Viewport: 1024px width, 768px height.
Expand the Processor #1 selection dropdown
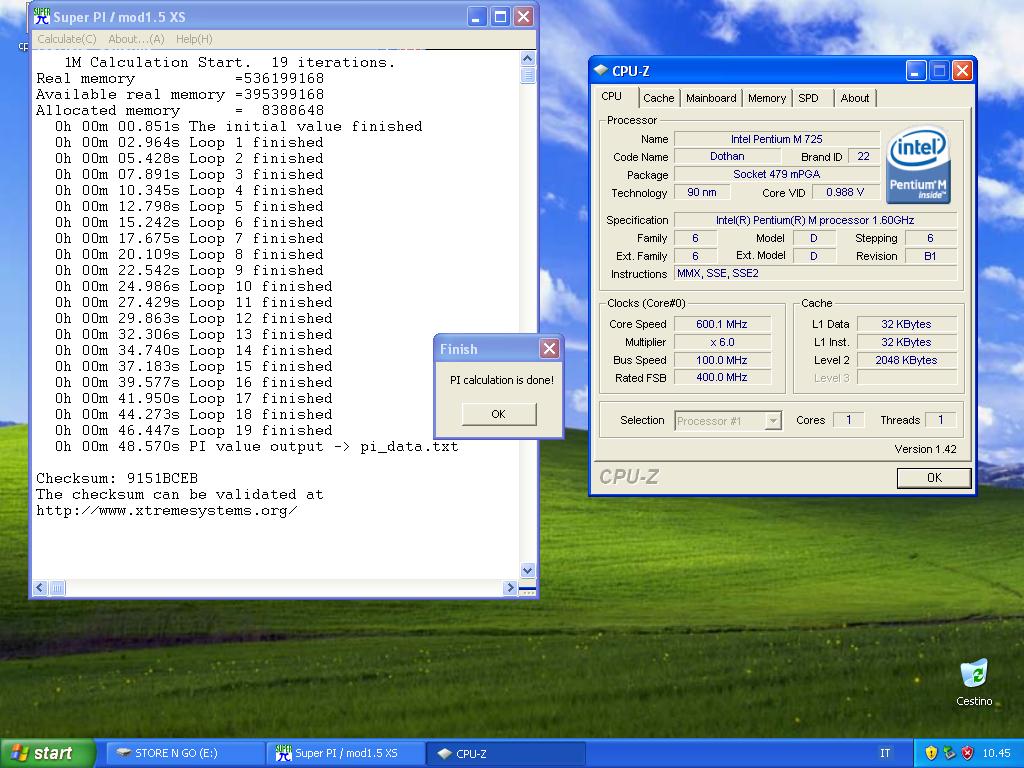[x=773, y=421]
